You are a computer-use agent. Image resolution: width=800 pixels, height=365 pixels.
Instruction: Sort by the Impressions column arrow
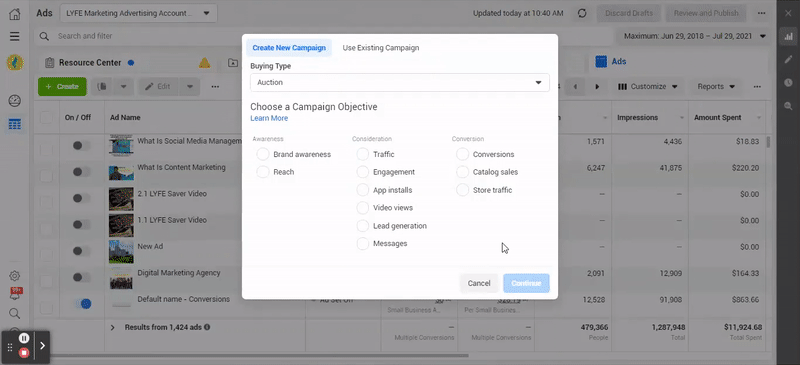682,118
